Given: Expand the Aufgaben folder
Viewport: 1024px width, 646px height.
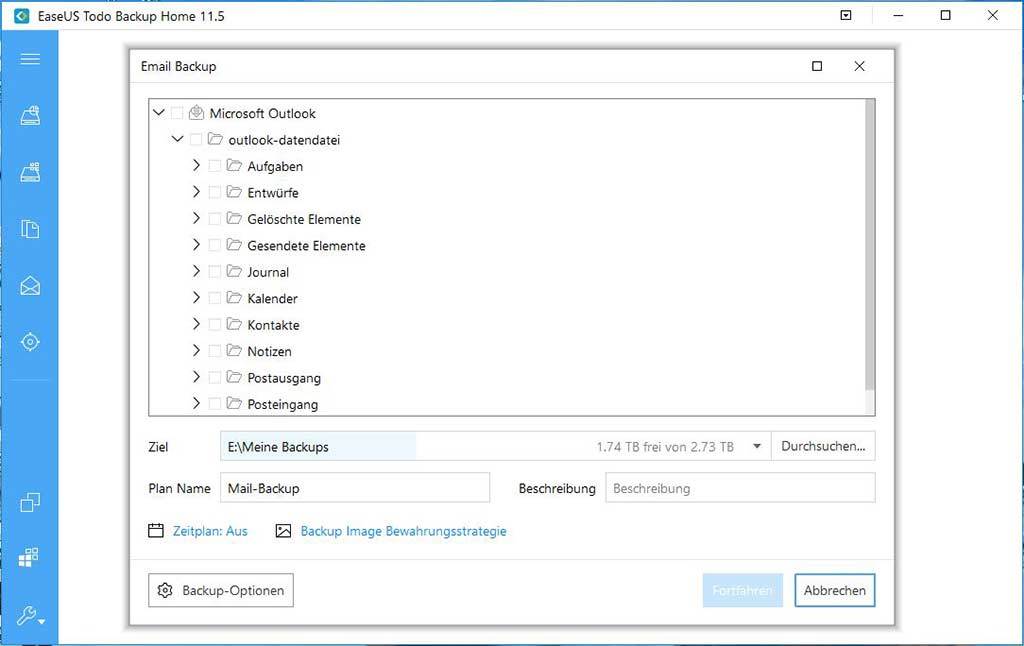Looking at the screenshot, I should click(x=196, y=165).
